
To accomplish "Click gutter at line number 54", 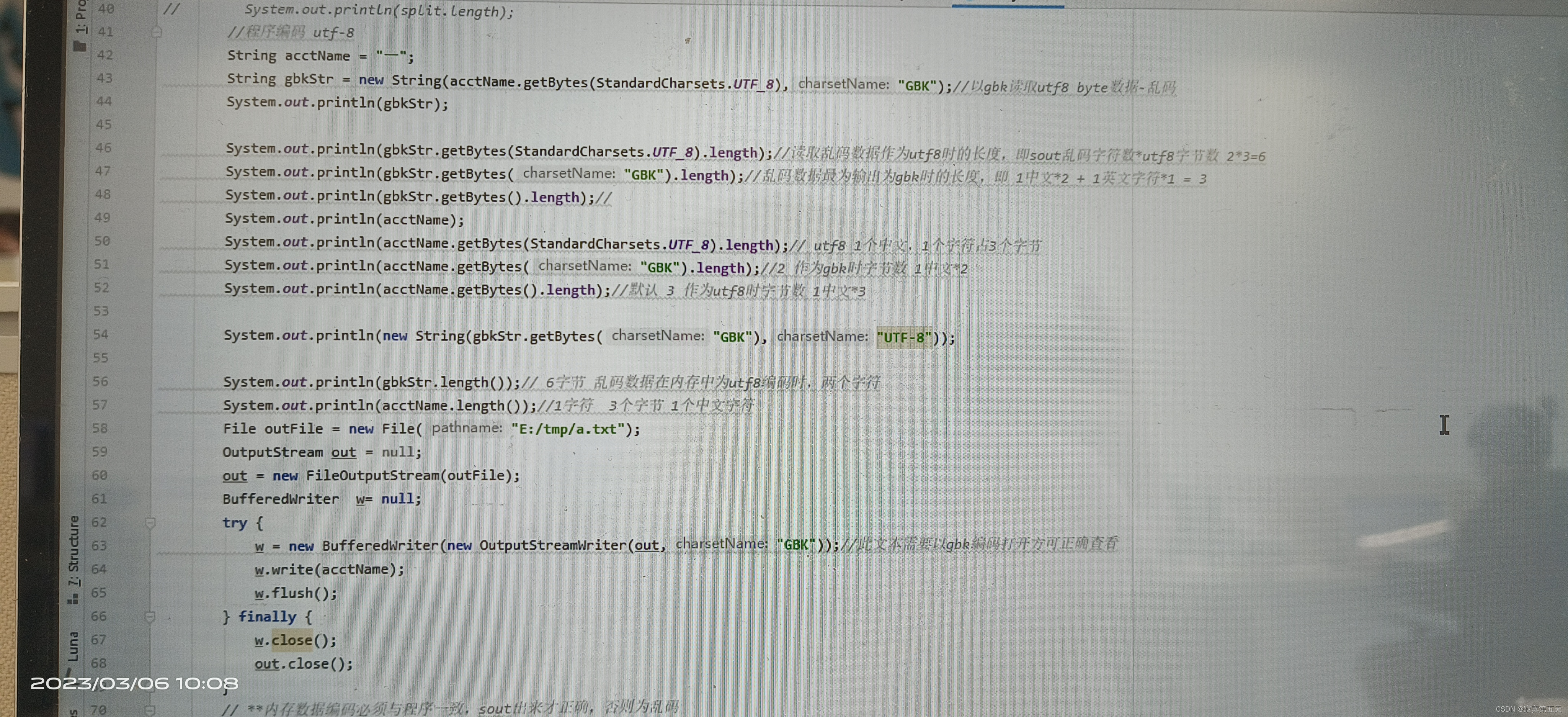I will click(x=101, y=334).
